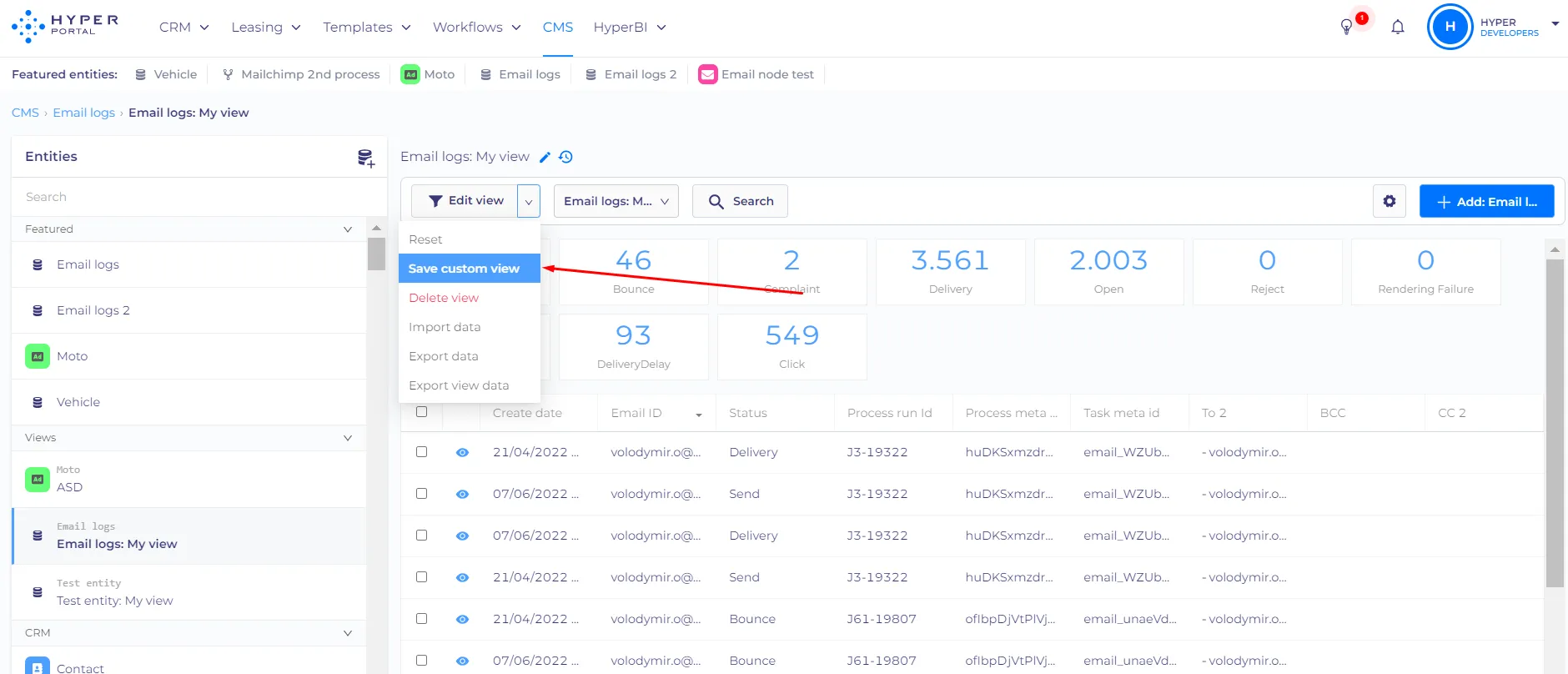This screenshot has height=674, width=1568.
Task: Open view history clock icon
Action: (566, 157)
